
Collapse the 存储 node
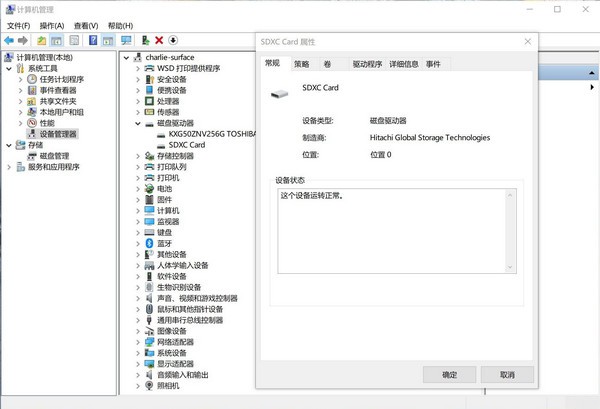click(9, 145)
